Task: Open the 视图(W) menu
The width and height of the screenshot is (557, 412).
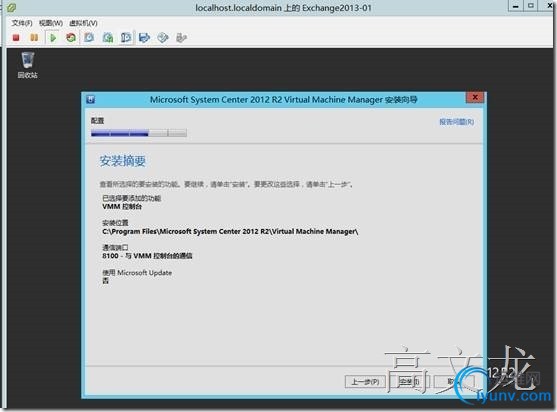Action: [x=51, y=23]
